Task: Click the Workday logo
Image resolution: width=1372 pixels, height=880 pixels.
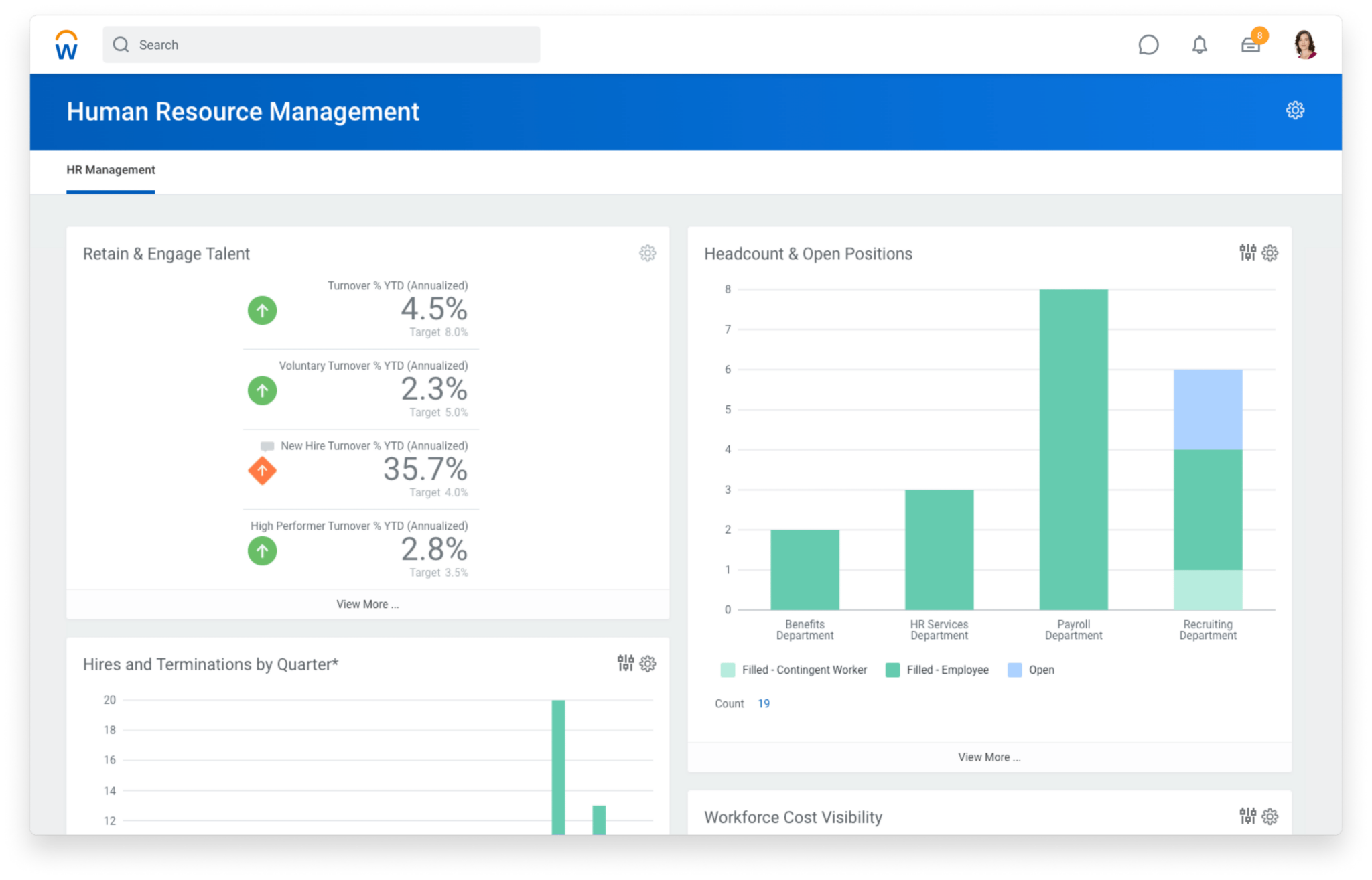Action: pyautogui.click(x=66, y=44)
